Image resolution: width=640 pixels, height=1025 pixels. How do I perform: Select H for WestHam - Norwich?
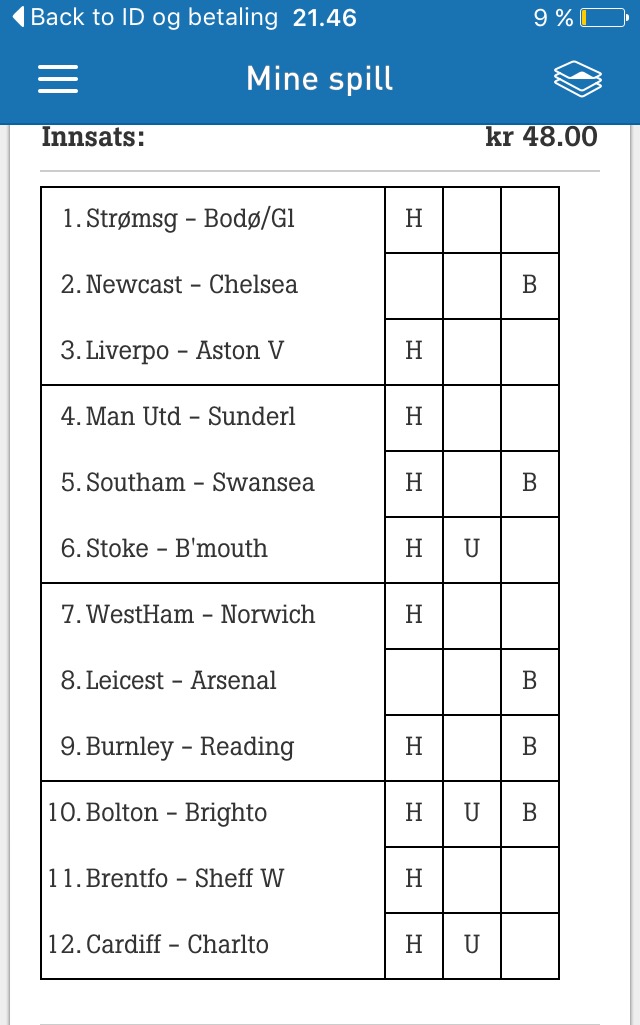[x=414, y=615]
